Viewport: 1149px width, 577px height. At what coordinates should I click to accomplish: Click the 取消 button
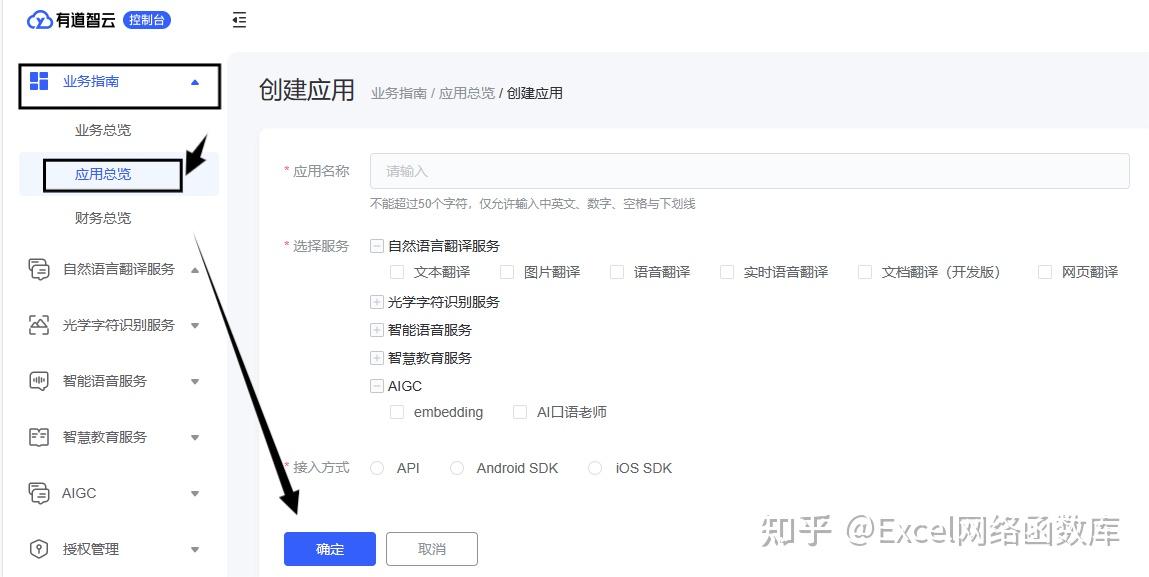[432, 549]
